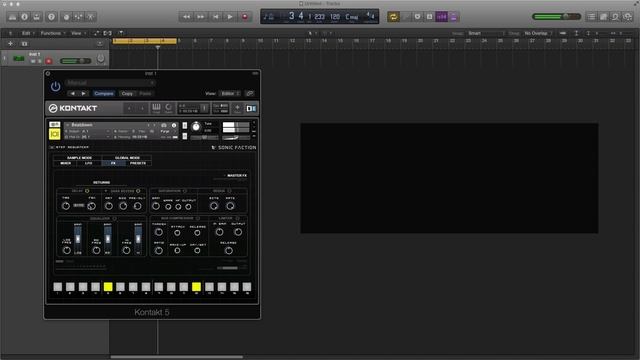The width and height of the screenshot is (640, 360).
Task: Adjust the master volume slider
Action: 556,17
